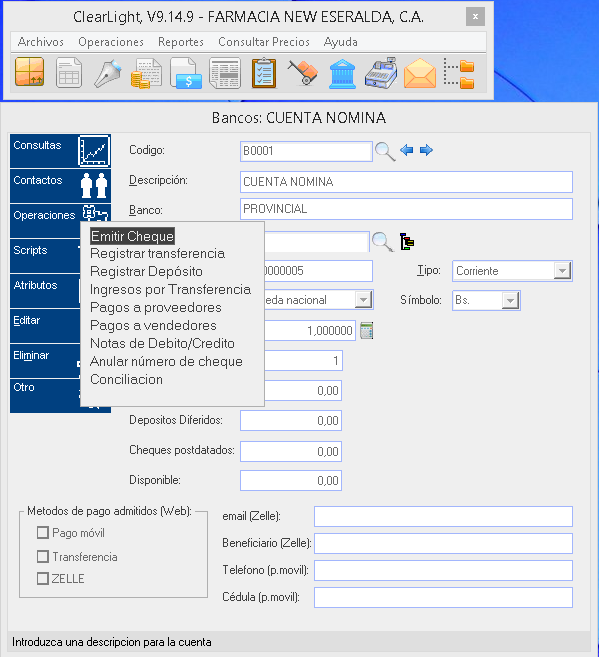
Task: Click the magnifier beside the account field
Action: point(382,242)
